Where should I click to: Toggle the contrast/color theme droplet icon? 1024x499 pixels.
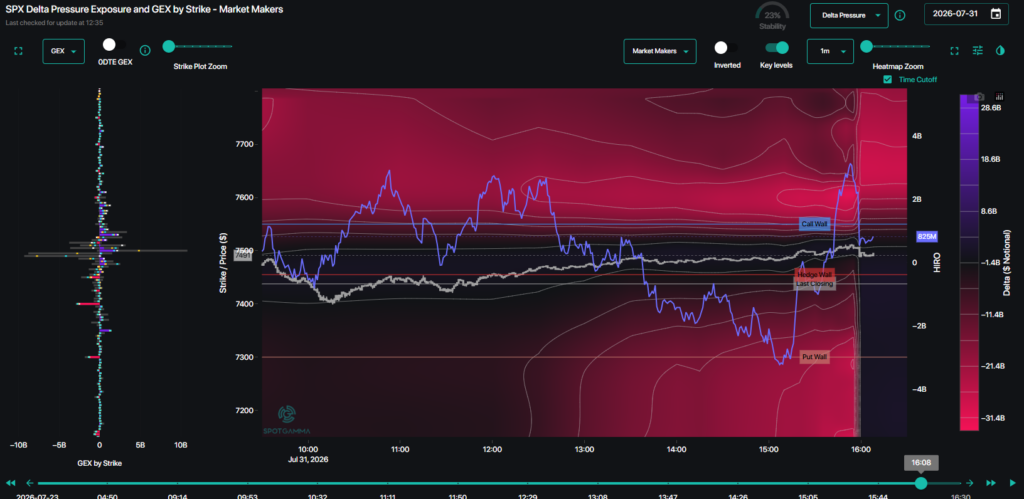(x=1000, y=50)
